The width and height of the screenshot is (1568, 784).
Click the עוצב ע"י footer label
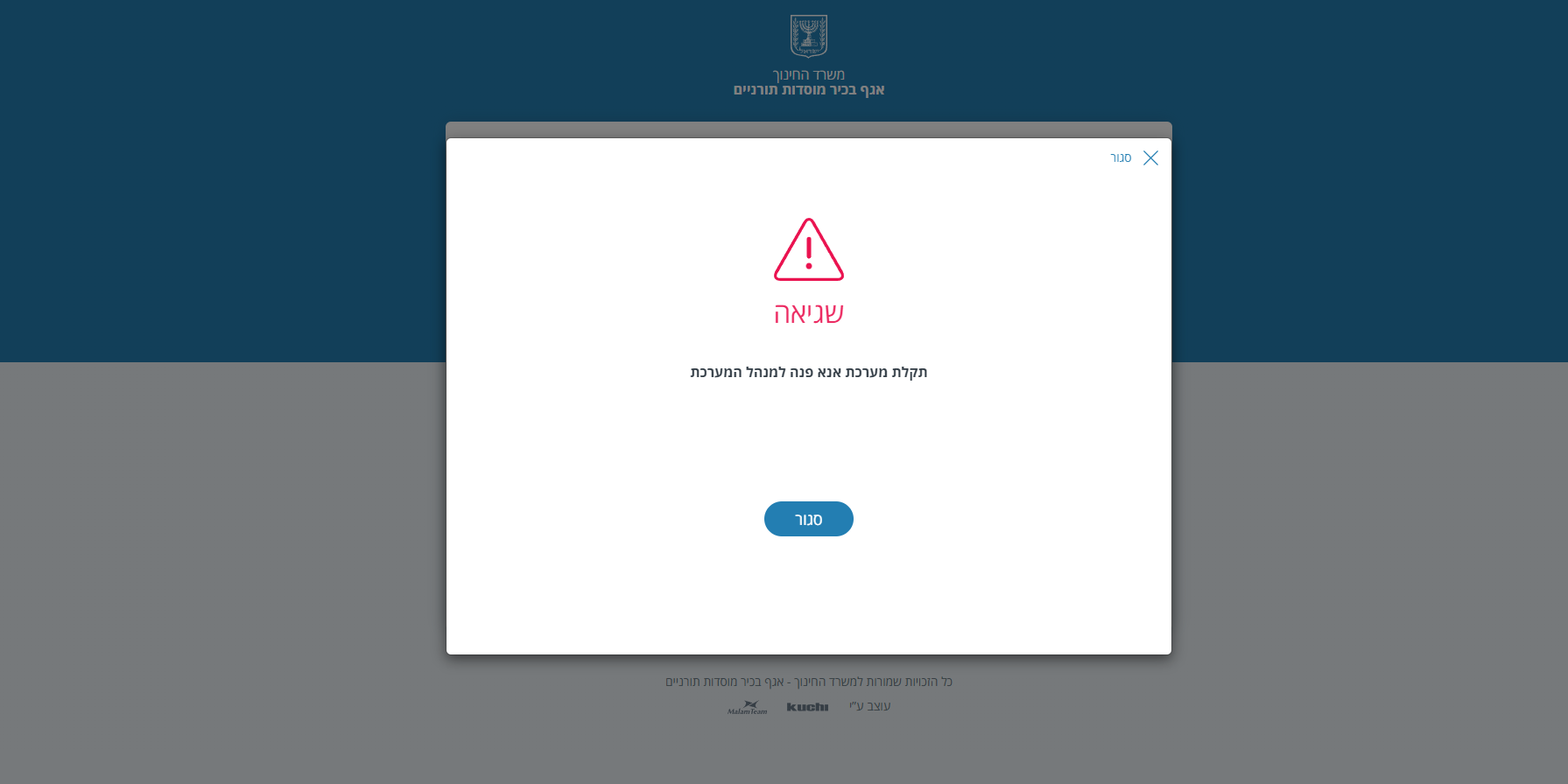[869, 706]
